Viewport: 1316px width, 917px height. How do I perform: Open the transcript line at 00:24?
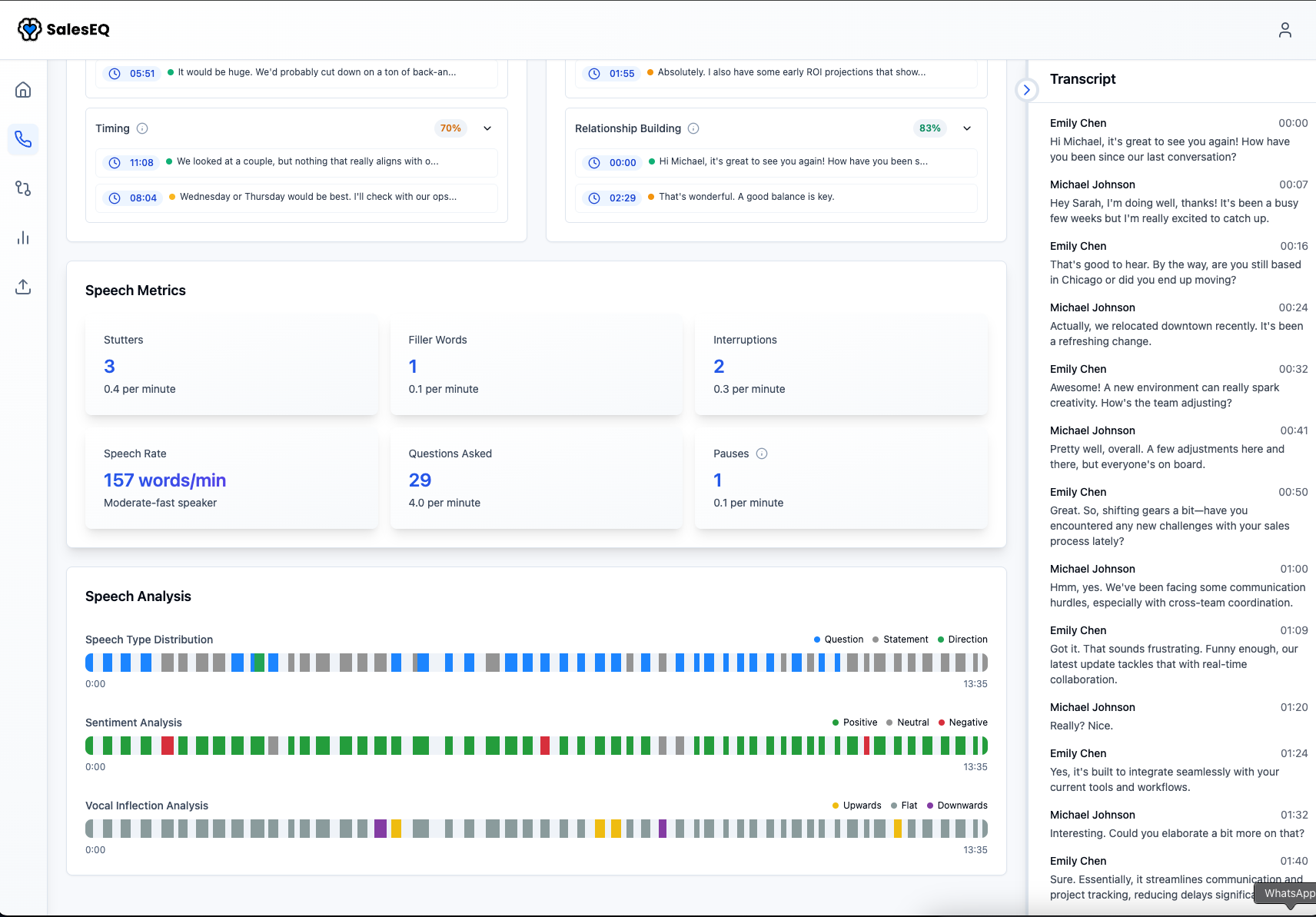tap(1179, 324)
